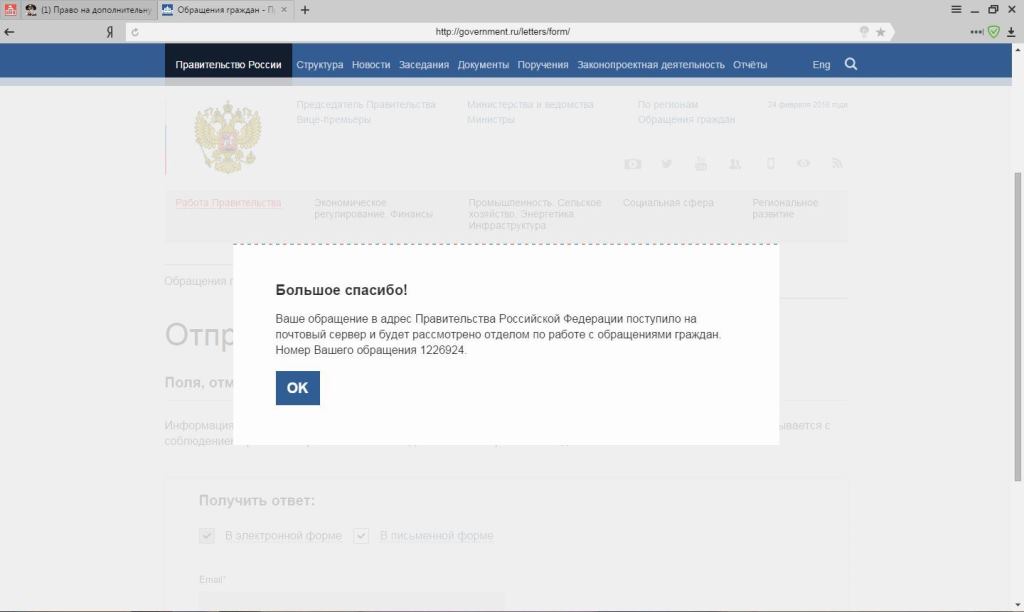This screenshot has width=1024, height=612.
Task: Click the green Protect shield icon
Action: click(994, 32)
